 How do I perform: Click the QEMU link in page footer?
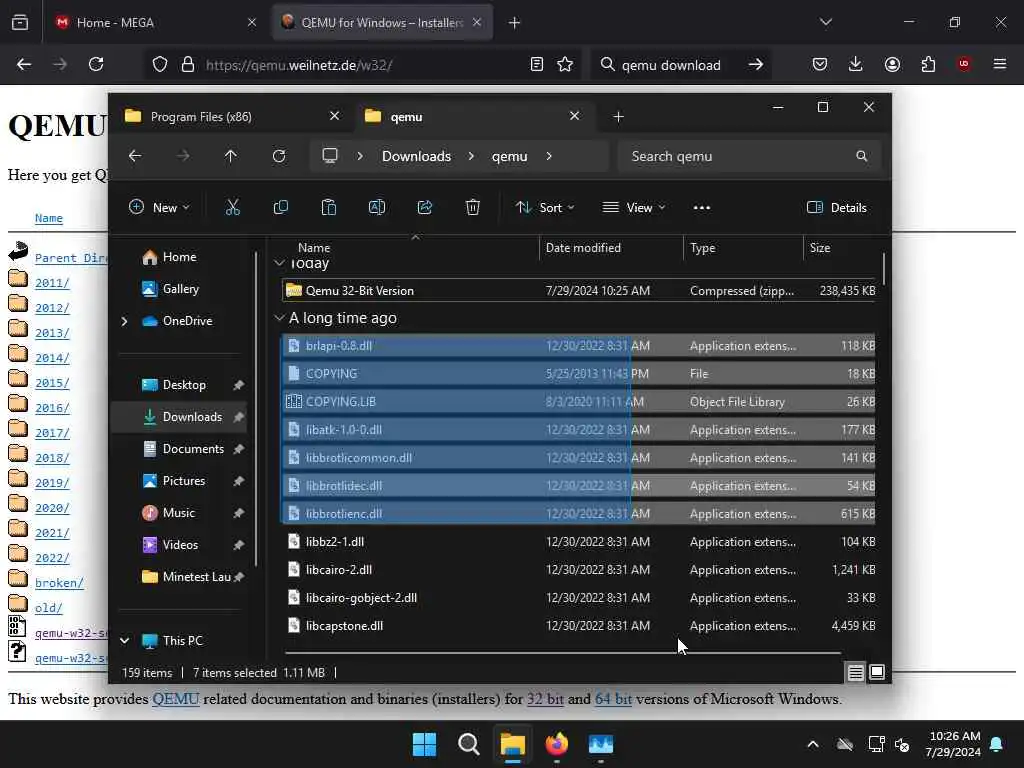point(176,699)
